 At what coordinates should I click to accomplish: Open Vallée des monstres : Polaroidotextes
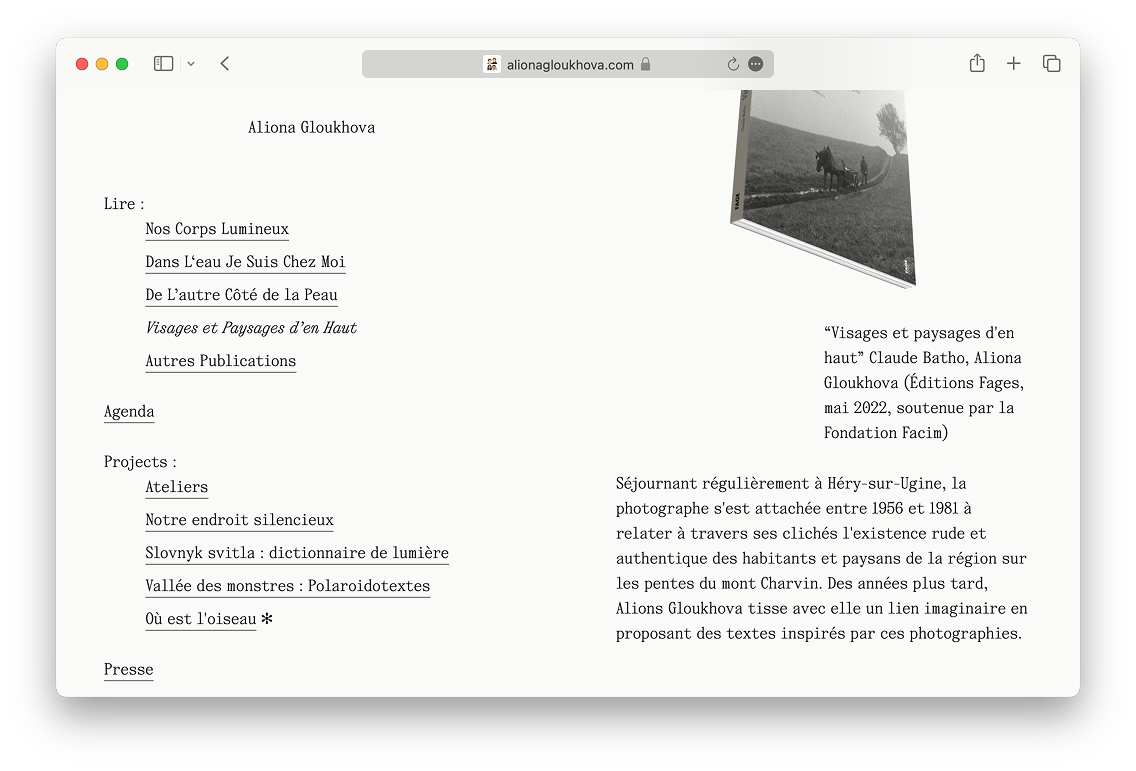tap(287, 586)
